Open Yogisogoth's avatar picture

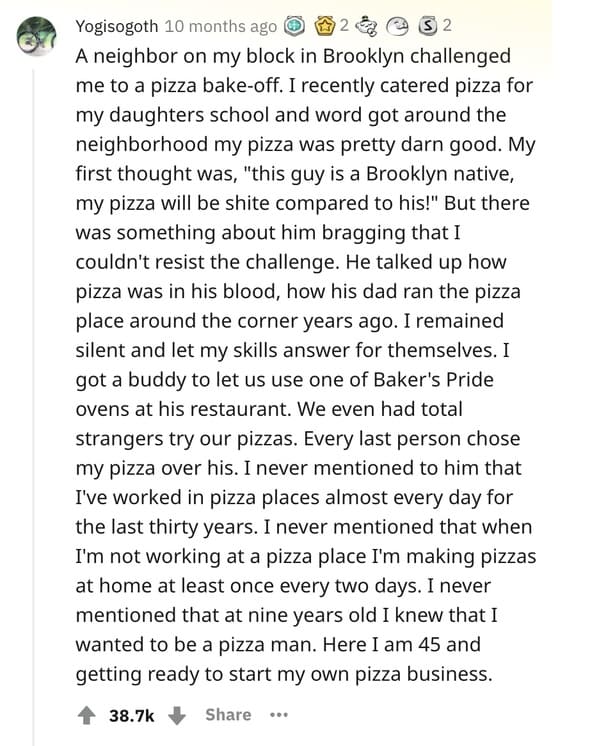point(36,36)
